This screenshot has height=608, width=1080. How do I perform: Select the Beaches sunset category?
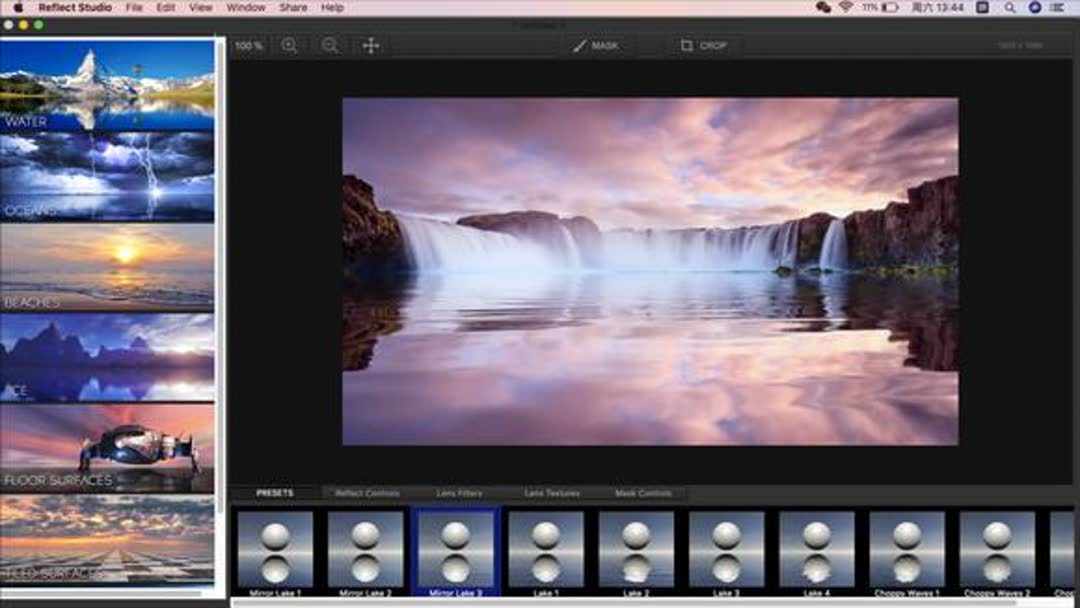[x=107, y=266]
